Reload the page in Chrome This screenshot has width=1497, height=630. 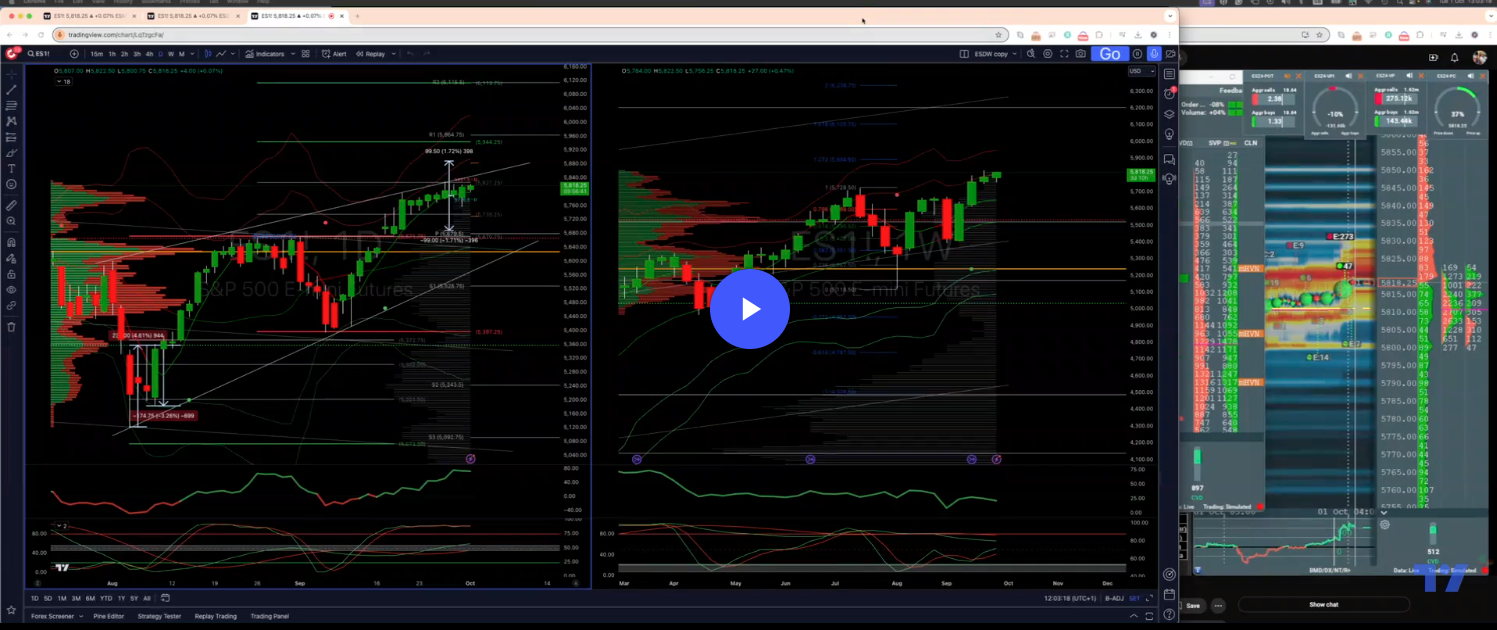pos(41,35)
